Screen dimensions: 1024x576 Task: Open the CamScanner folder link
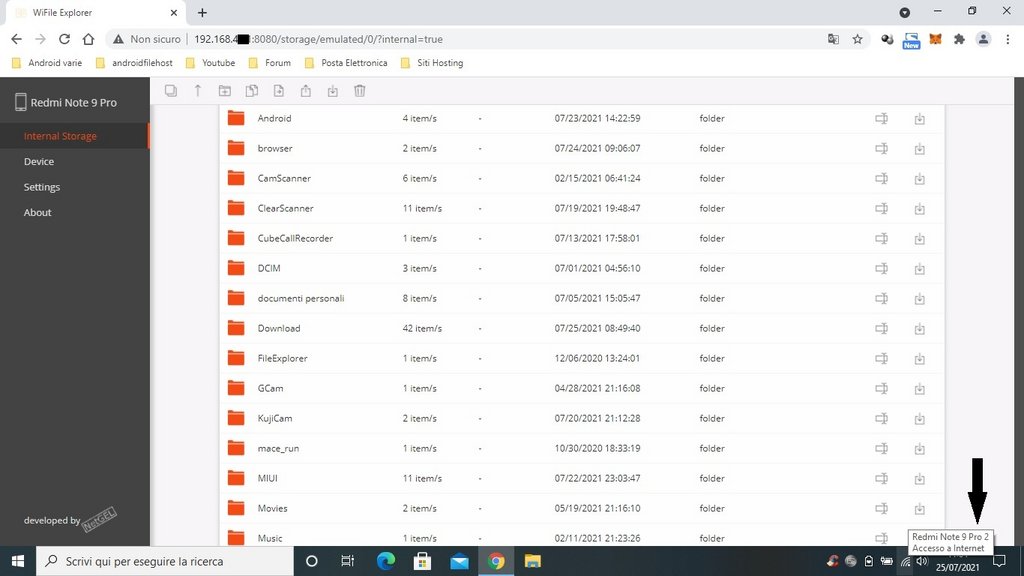point(284,178)
